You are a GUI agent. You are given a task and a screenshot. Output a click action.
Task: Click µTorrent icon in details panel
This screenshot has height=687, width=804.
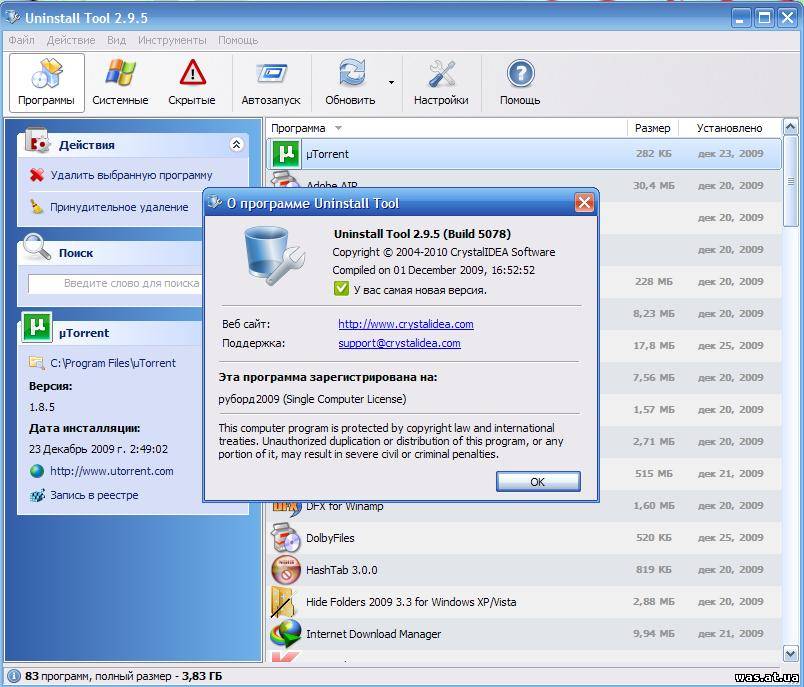[x=37, y=327]
